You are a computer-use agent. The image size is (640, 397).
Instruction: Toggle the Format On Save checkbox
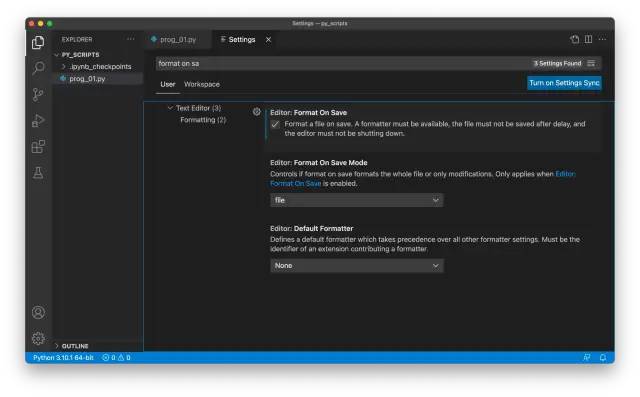275,124
